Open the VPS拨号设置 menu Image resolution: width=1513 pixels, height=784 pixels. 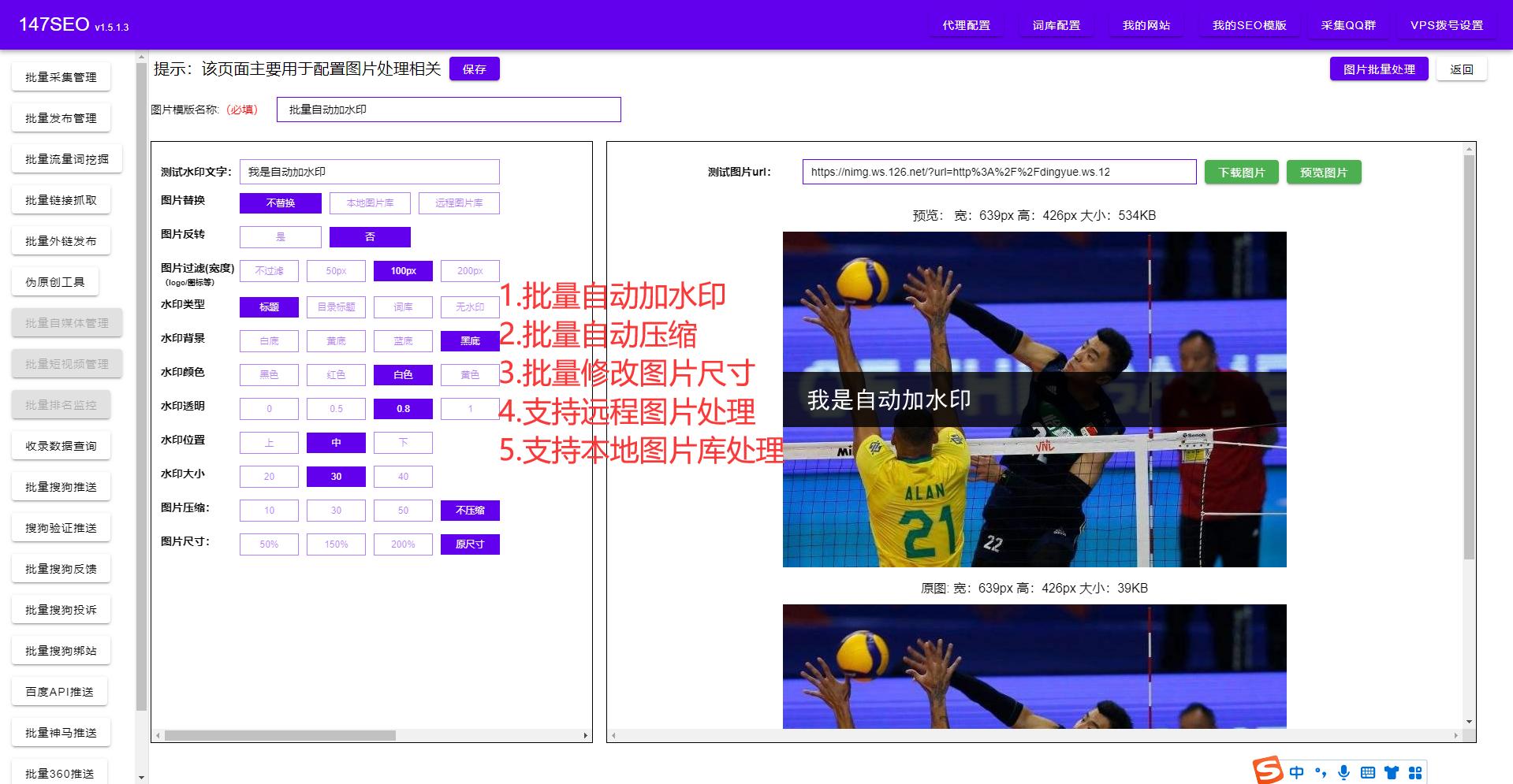(1448, 24)
